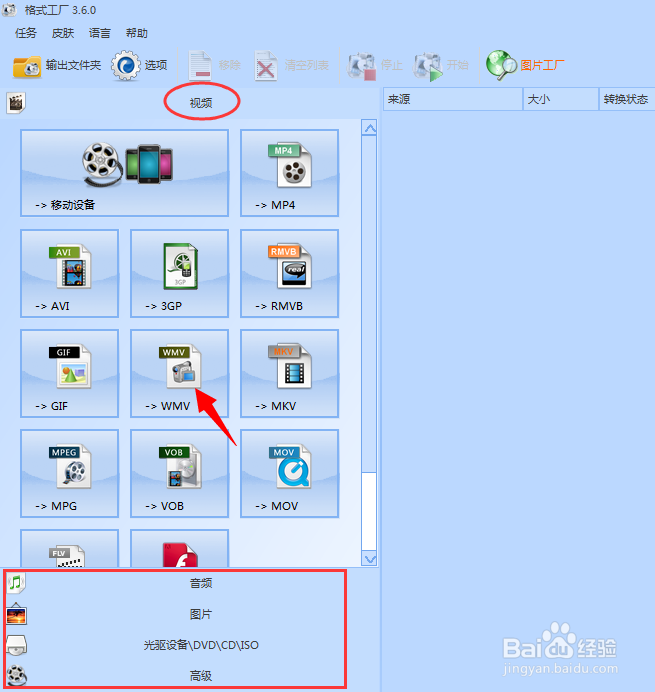655x692 pixels.
Task: Click the film reel advanced icon
Action: [17, 676]
